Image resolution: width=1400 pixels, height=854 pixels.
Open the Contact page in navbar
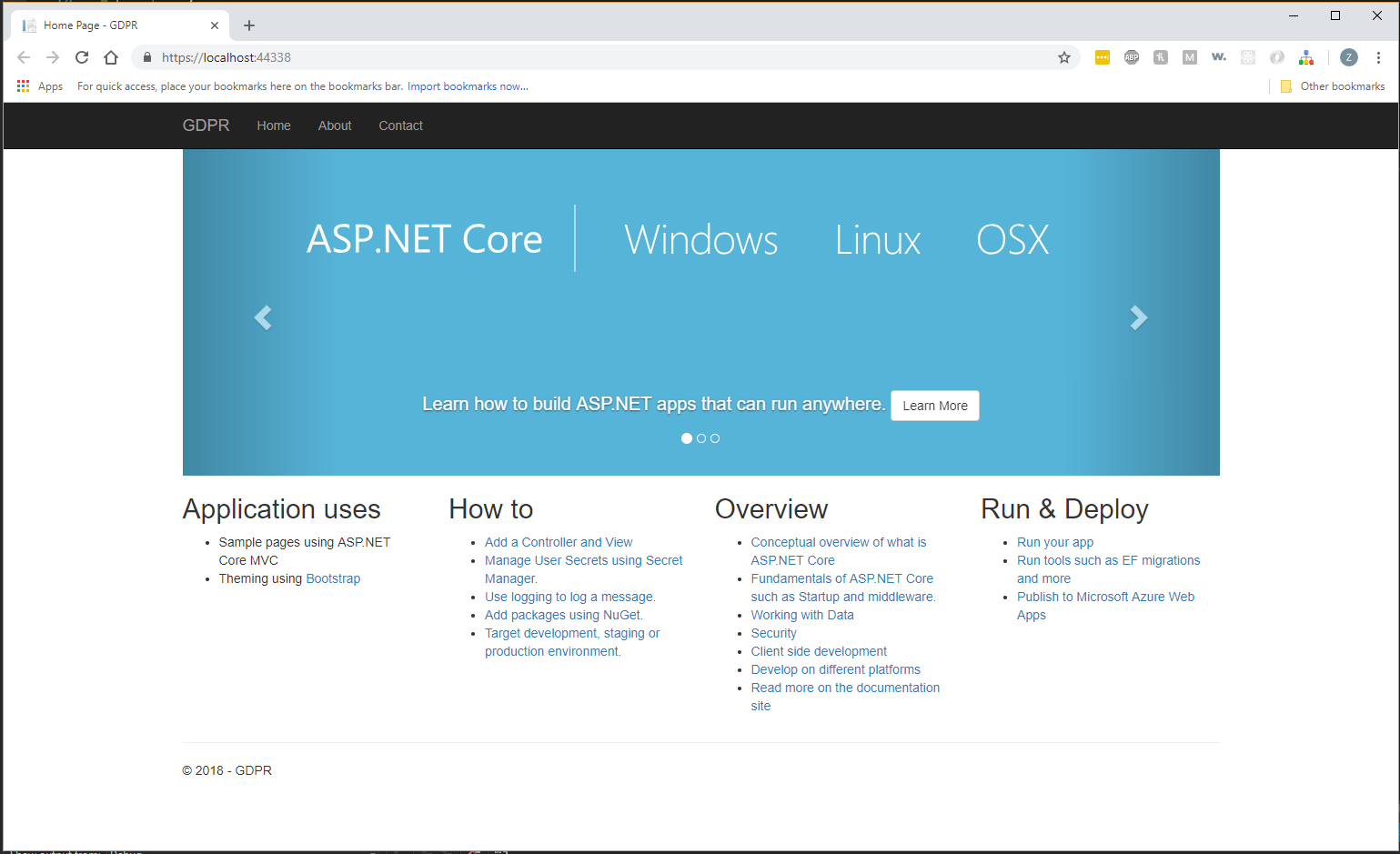pos(401,126)
